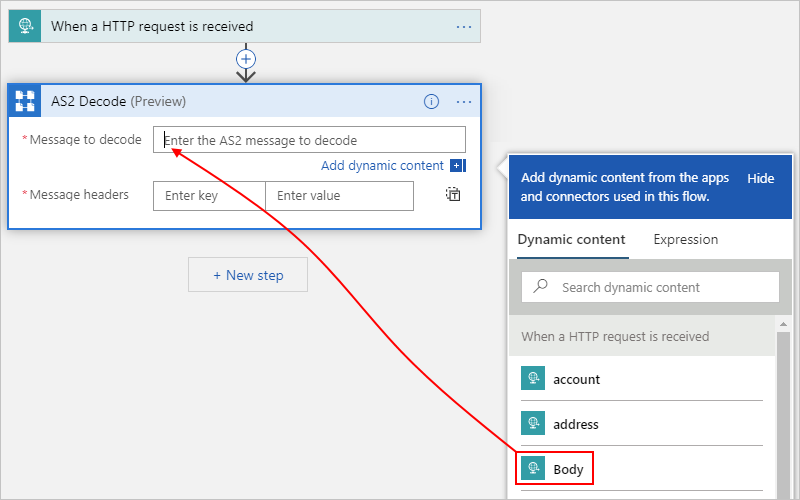
Task: Click the HTTP request trigger icon
Action: pos(25,26)
